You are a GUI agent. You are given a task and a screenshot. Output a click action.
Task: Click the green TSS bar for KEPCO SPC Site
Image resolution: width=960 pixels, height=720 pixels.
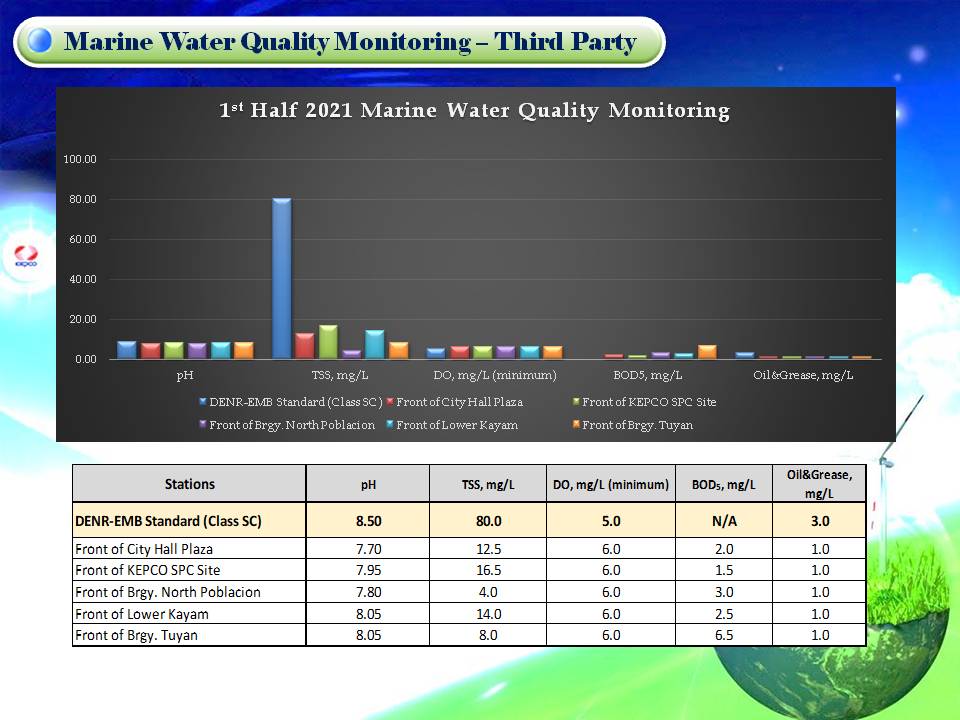(328, 342)
